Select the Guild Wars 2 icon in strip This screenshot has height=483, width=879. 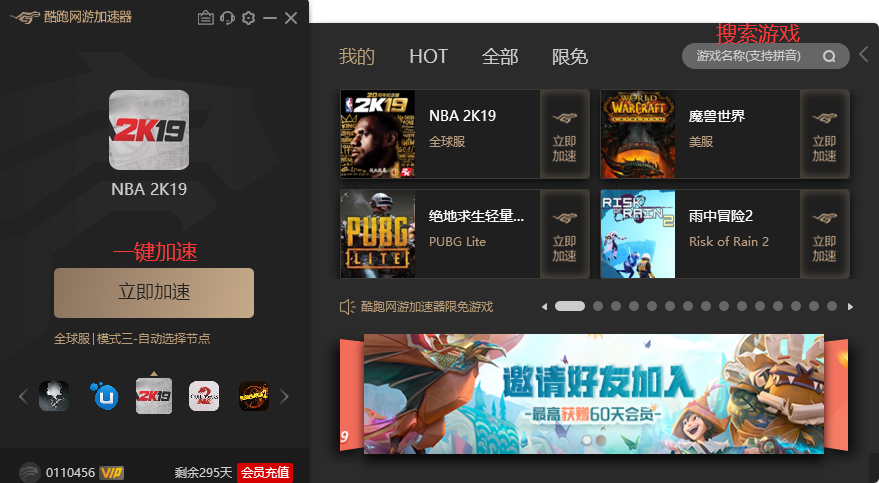pyautogui.click(x=204, y=396)
